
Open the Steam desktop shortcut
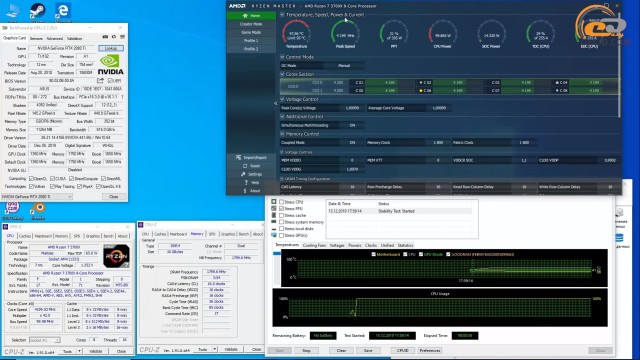(x=37, y=11)
